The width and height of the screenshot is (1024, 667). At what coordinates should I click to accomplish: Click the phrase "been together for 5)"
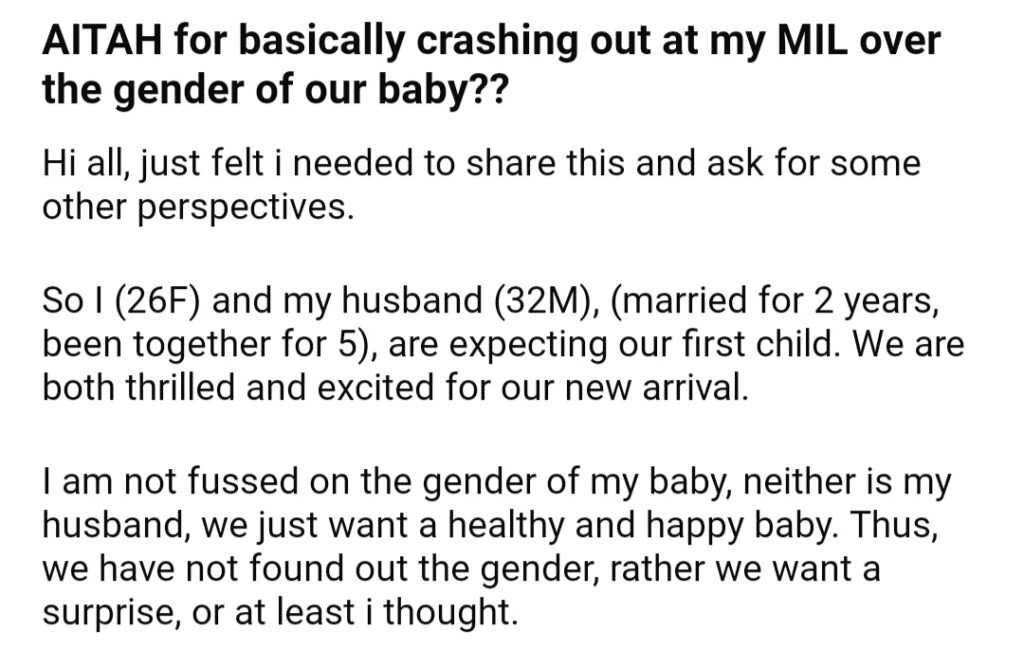point(208,344)
